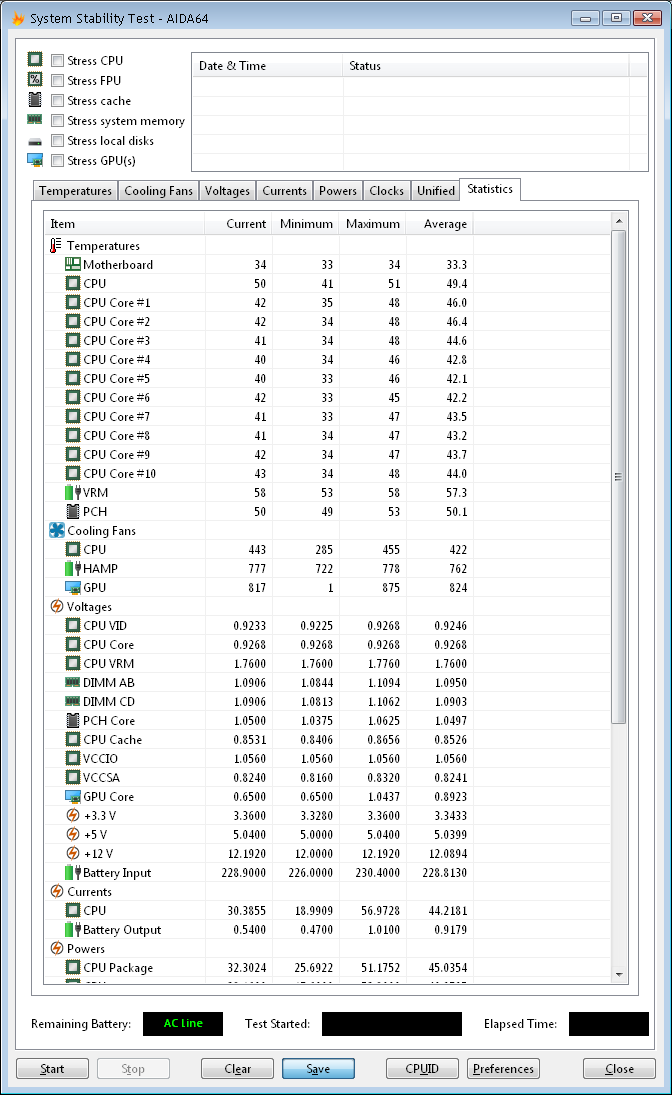Select the Powers tab

[338, 191]
